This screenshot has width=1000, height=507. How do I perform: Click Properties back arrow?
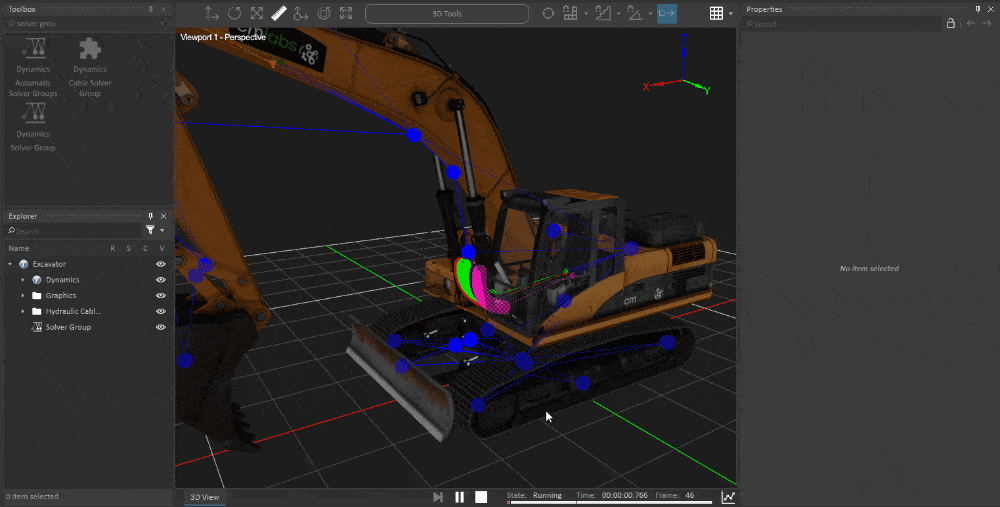point(971,24)
